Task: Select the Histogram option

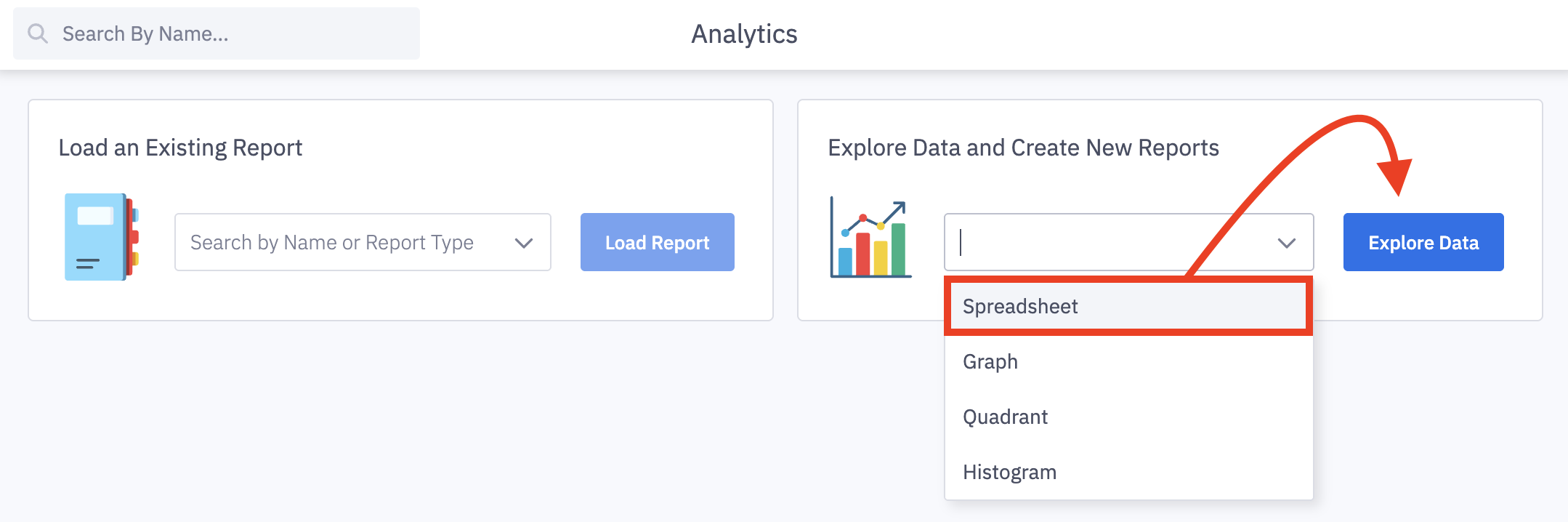Action: tap(1009, 472)
